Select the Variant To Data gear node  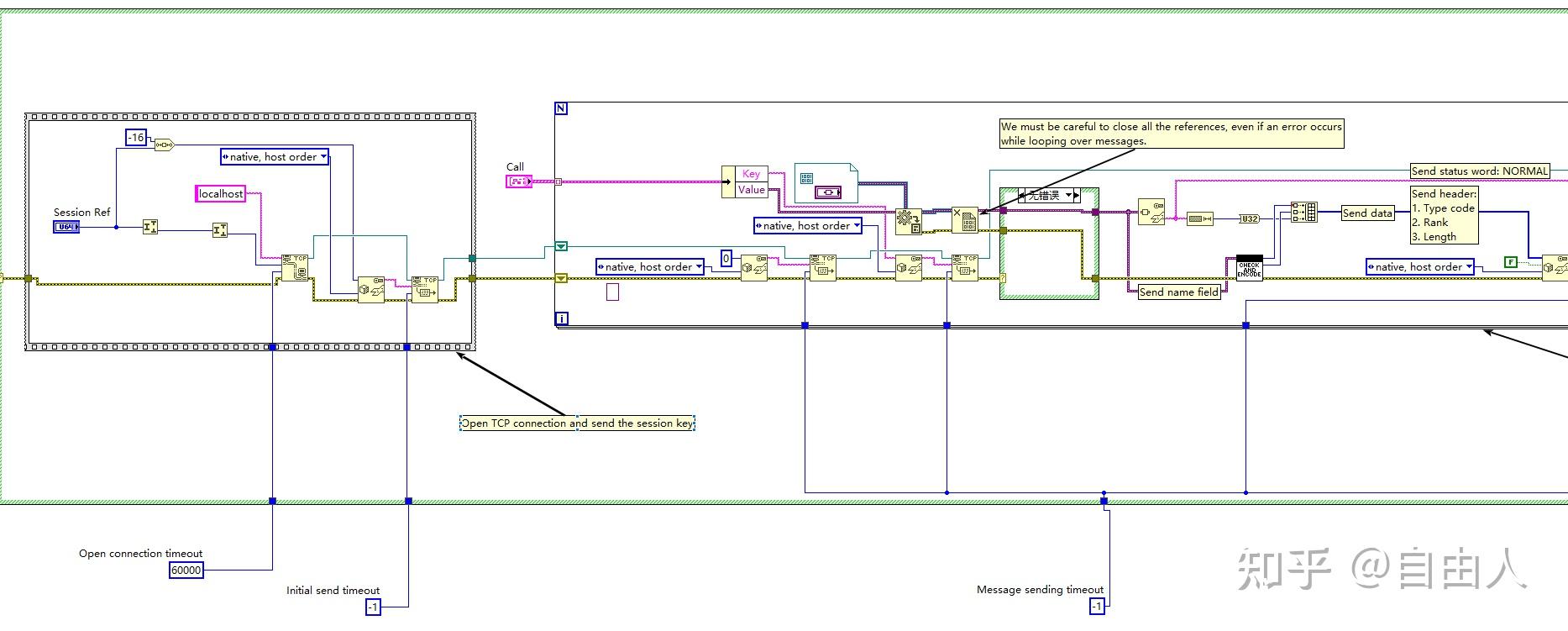coord(908,220)
